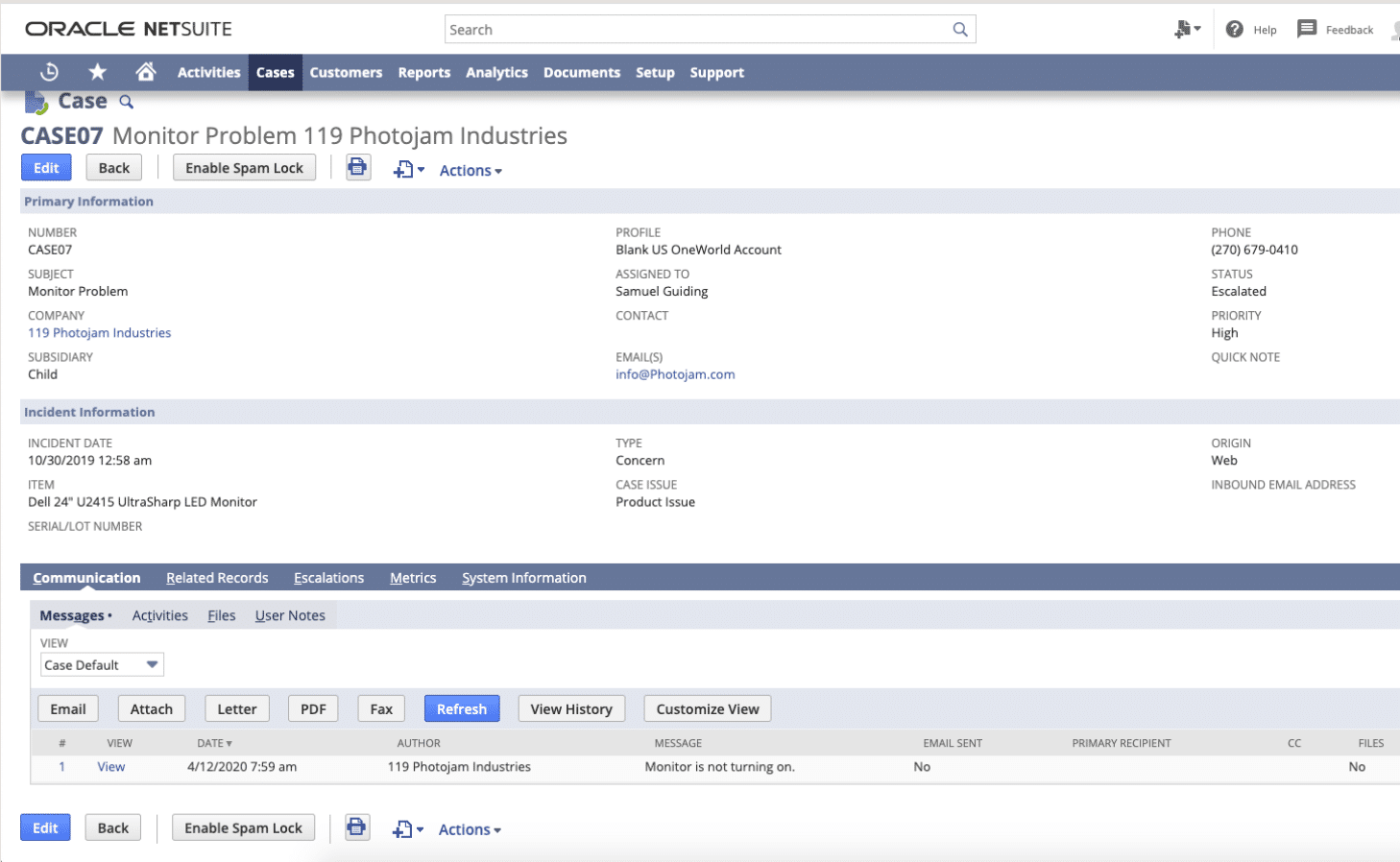
Task: Click the Case page type icon
Action: click(36, 102)
